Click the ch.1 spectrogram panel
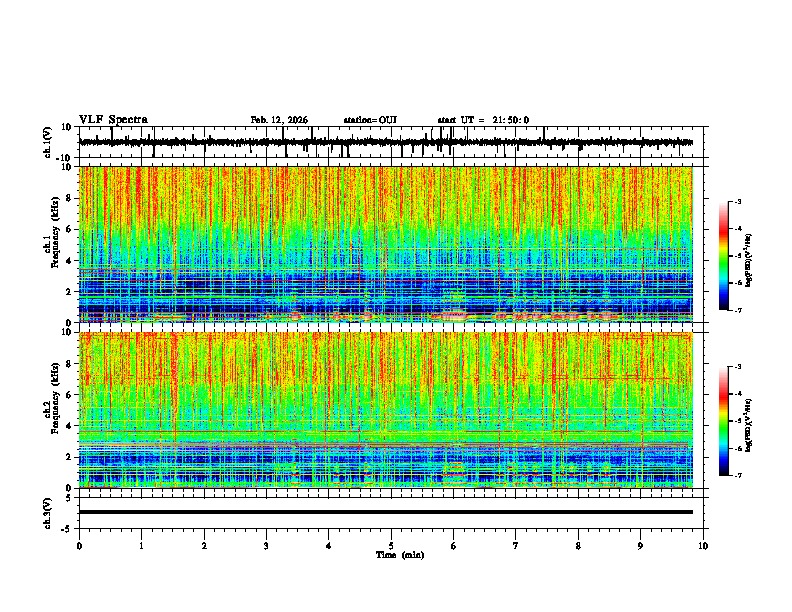Image resolution: width=792 pixels, height=612 pixels. pyautogui.click(x=385, y=244)
